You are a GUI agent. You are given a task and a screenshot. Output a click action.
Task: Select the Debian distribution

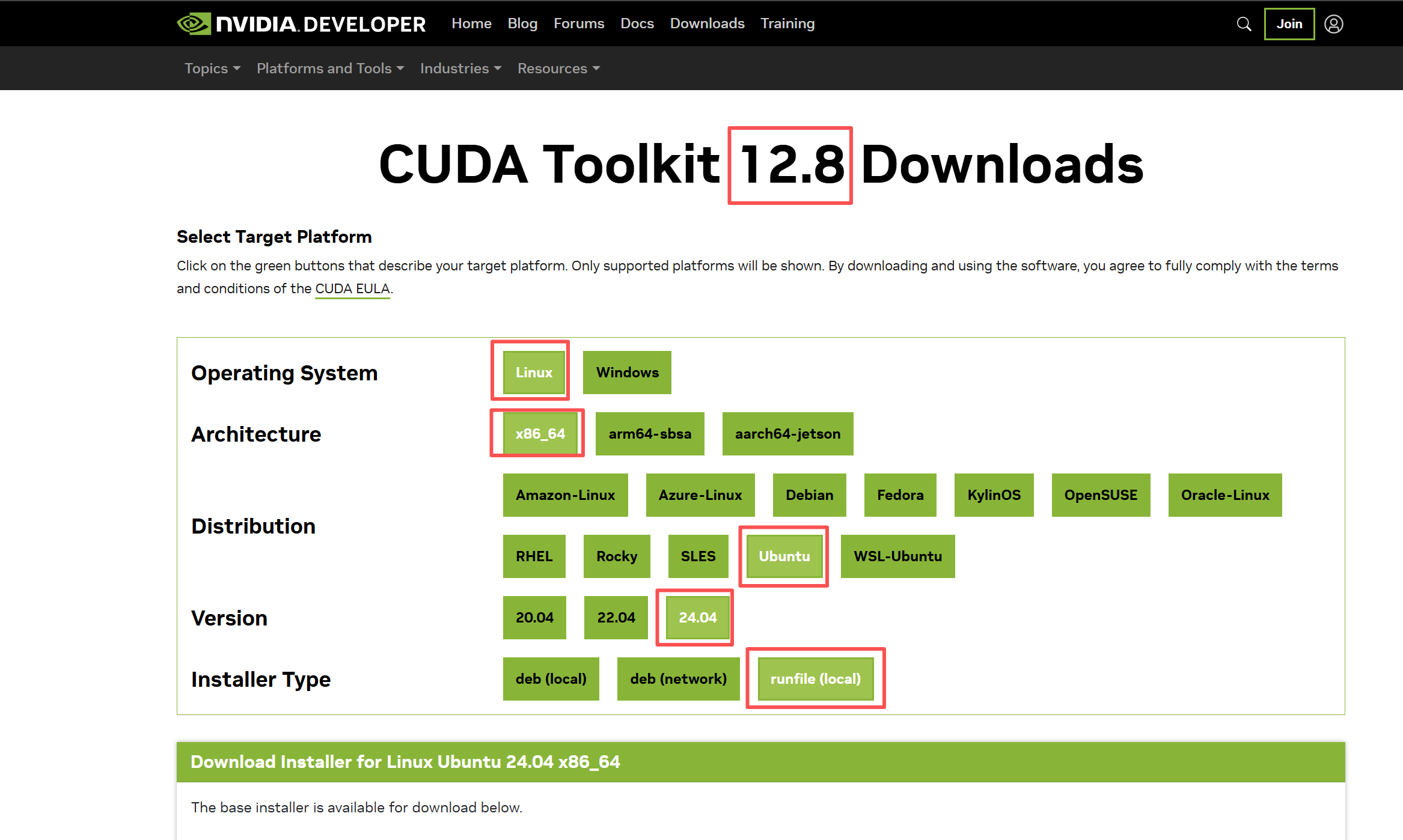809,495
